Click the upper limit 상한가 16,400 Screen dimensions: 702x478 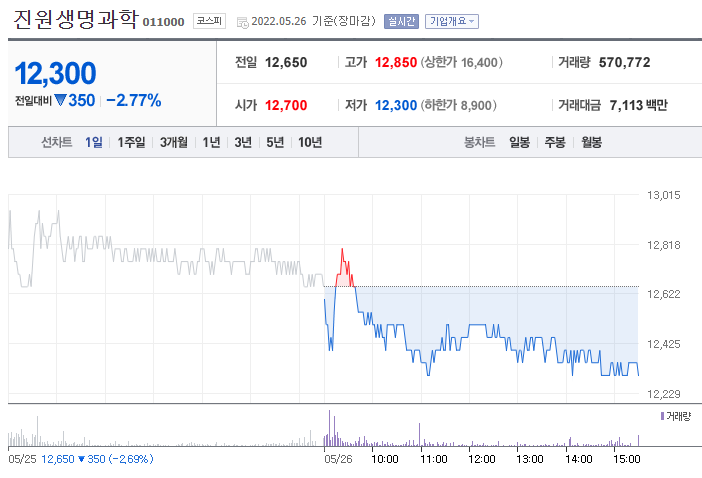[x=461, y=62]
